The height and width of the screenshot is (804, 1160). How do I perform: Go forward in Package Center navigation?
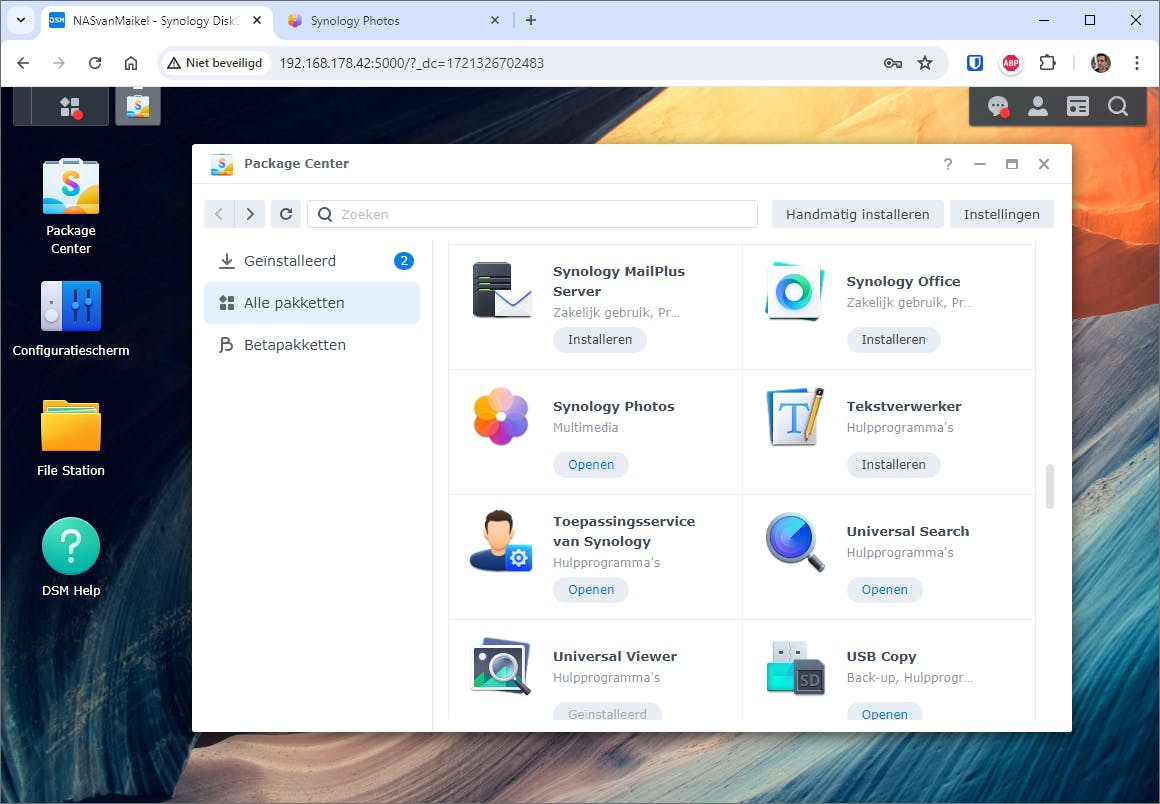pyautogui.click(x=250, y=214)
